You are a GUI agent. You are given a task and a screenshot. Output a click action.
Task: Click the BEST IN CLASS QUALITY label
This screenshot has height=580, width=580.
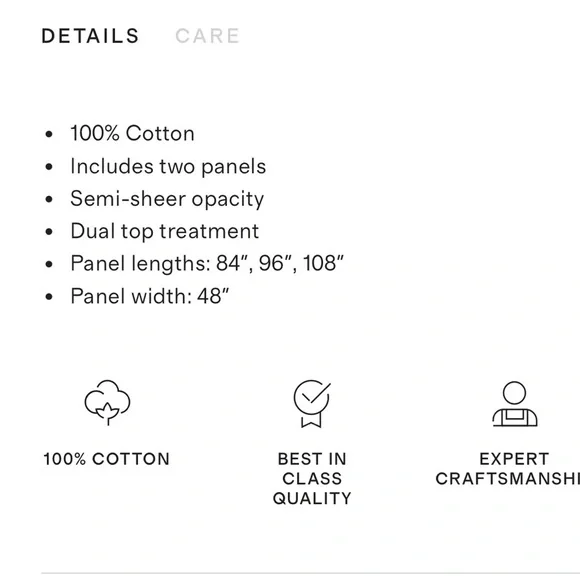point(312,479)
